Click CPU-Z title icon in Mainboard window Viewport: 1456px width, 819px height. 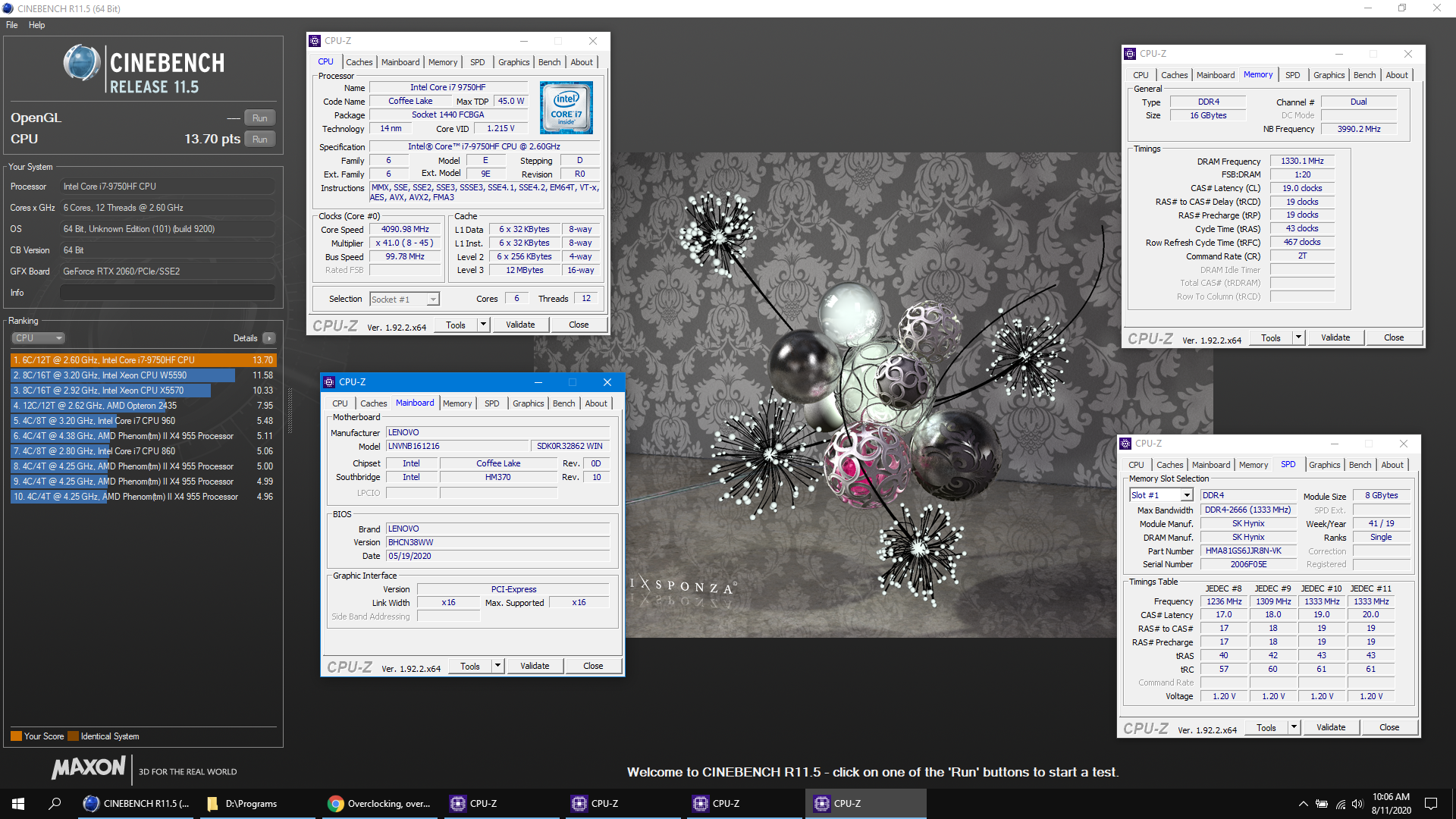(329, 382)
